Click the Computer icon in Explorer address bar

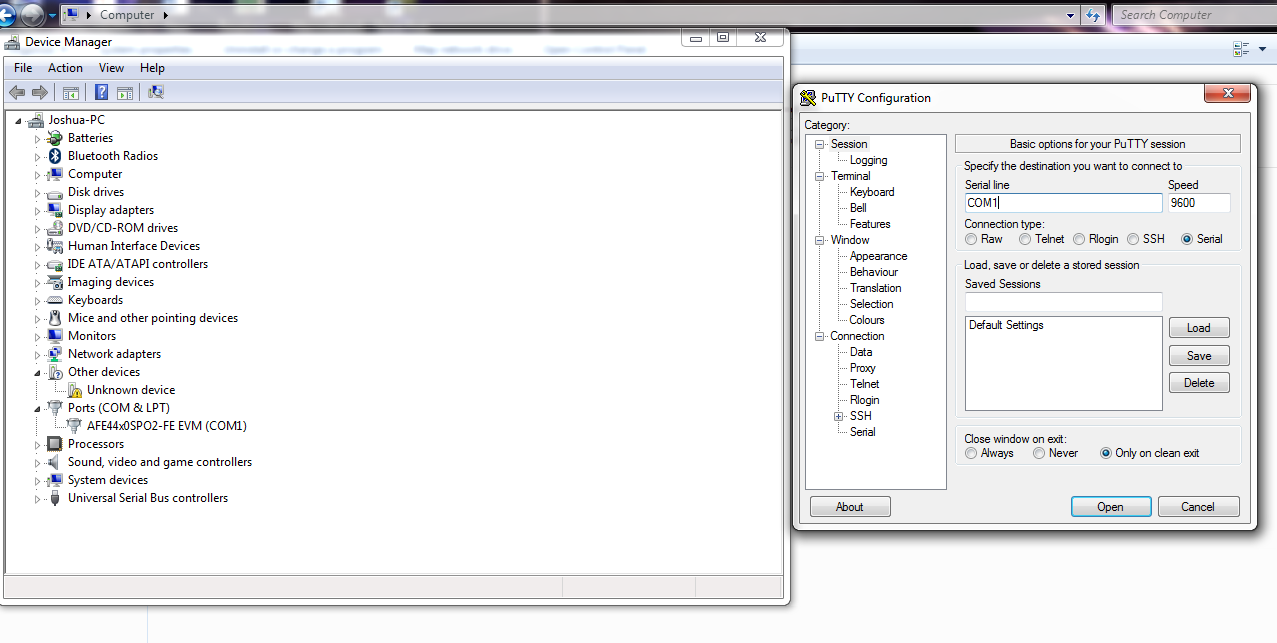point(72,15)
